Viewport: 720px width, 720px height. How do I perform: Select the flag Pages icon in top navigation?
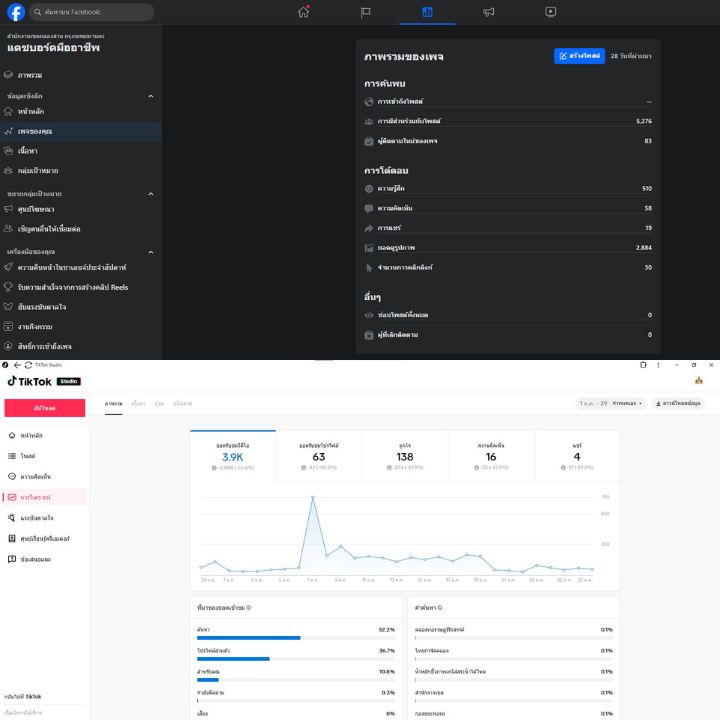click(366, 12)
